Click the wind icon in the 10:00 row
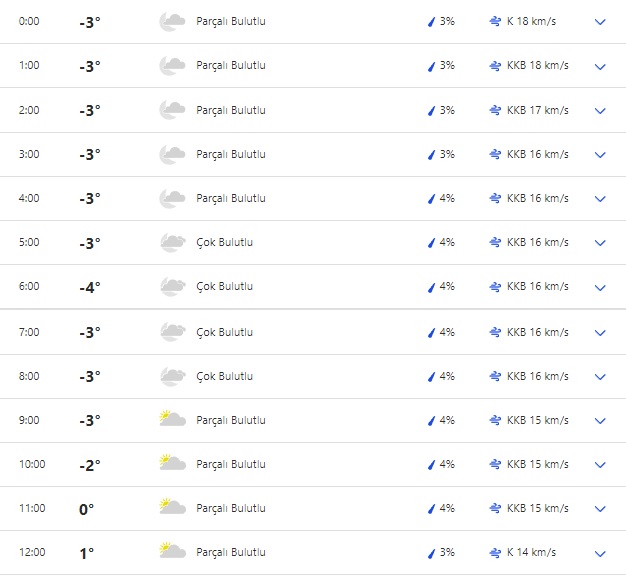 pos(495,464)
